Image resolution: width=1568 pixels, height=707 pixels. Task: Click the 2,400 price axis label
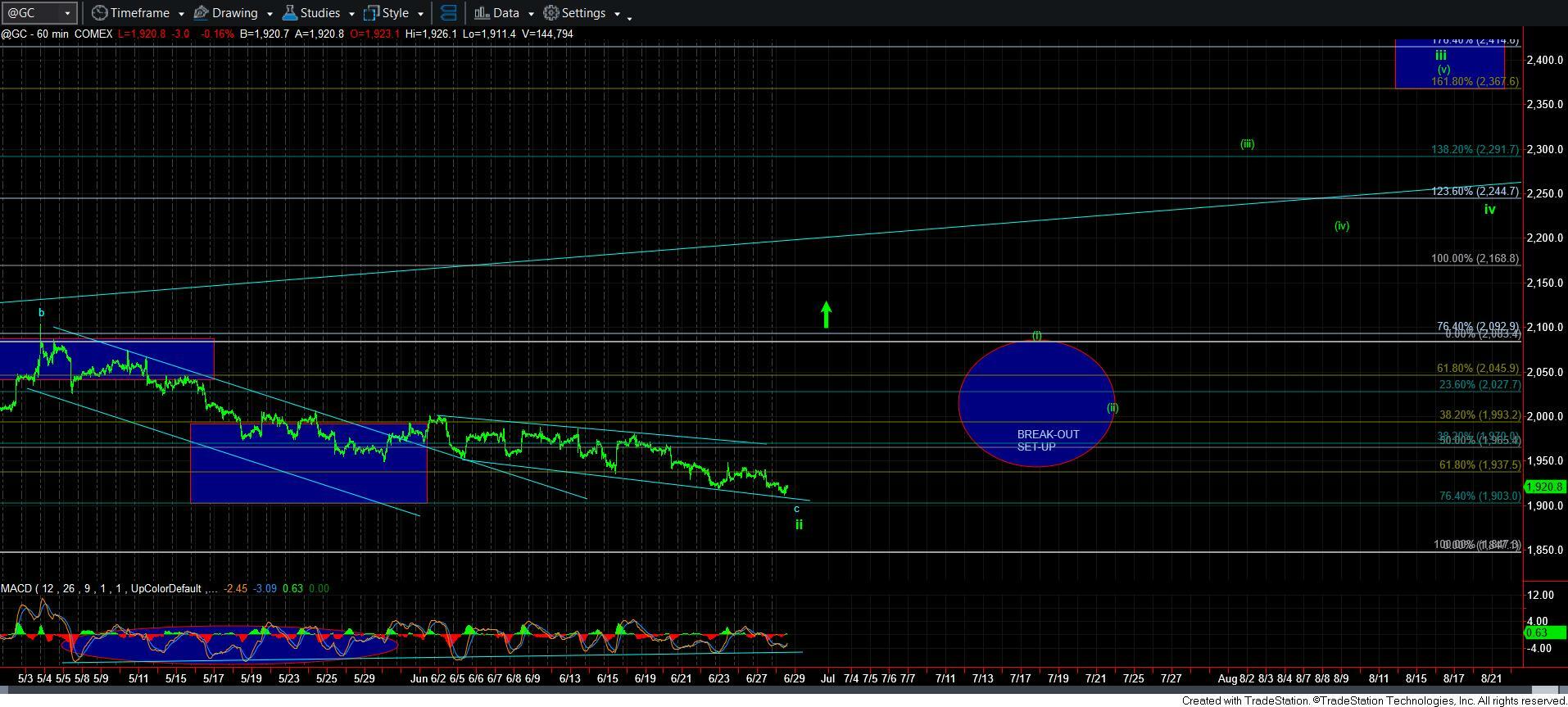(1544, 60)
